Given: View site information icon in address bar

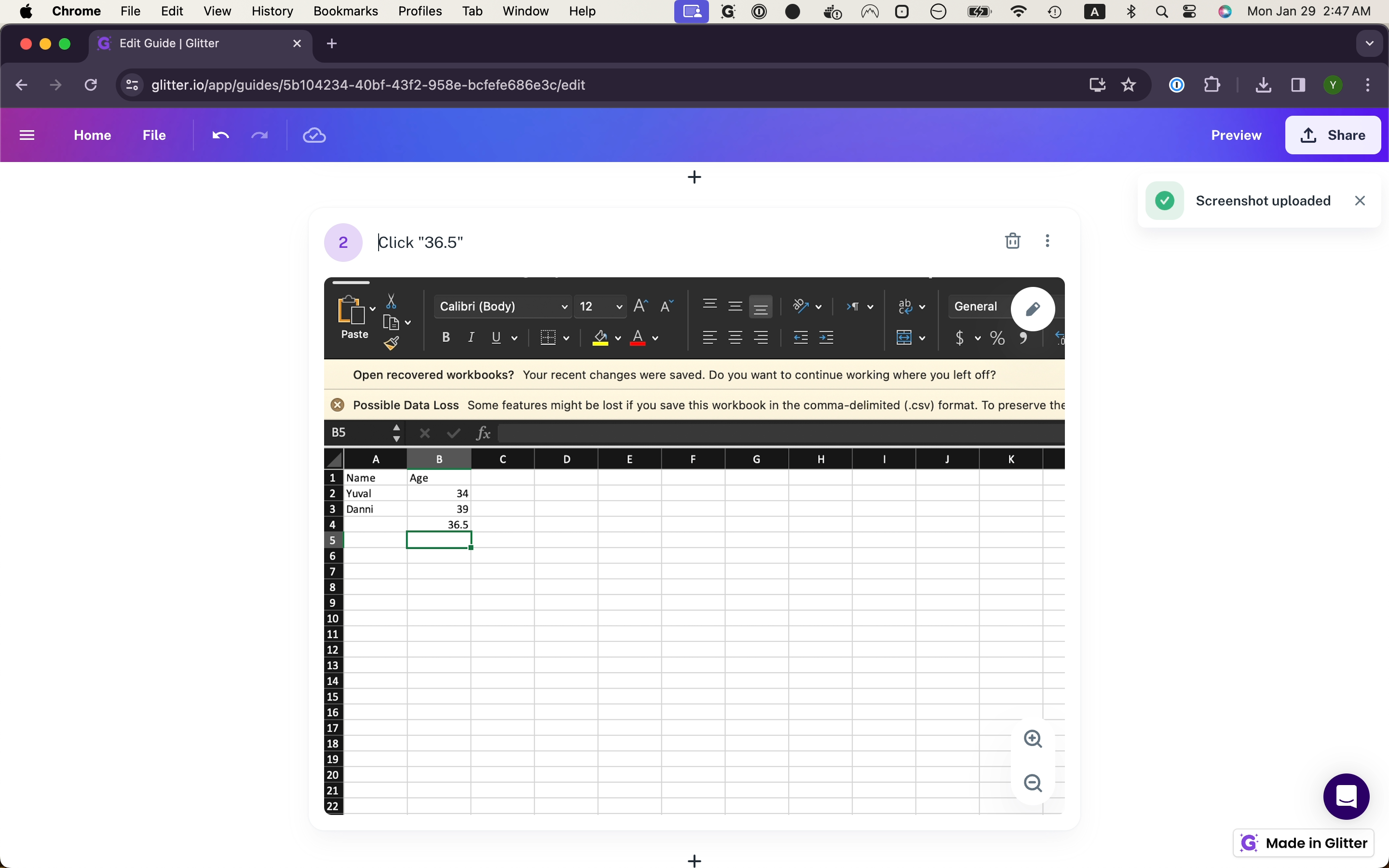Looking at the screenshot, I should [x=132, y=85].
